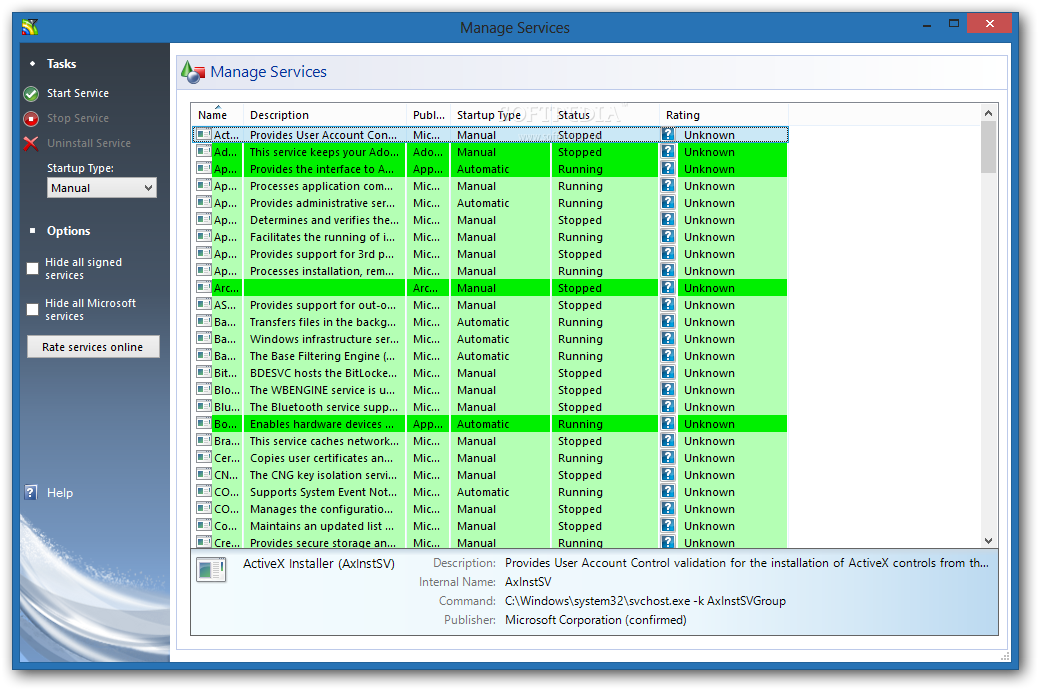
Task: Sort the list by the Name column header
Action: tap(217, 115)
